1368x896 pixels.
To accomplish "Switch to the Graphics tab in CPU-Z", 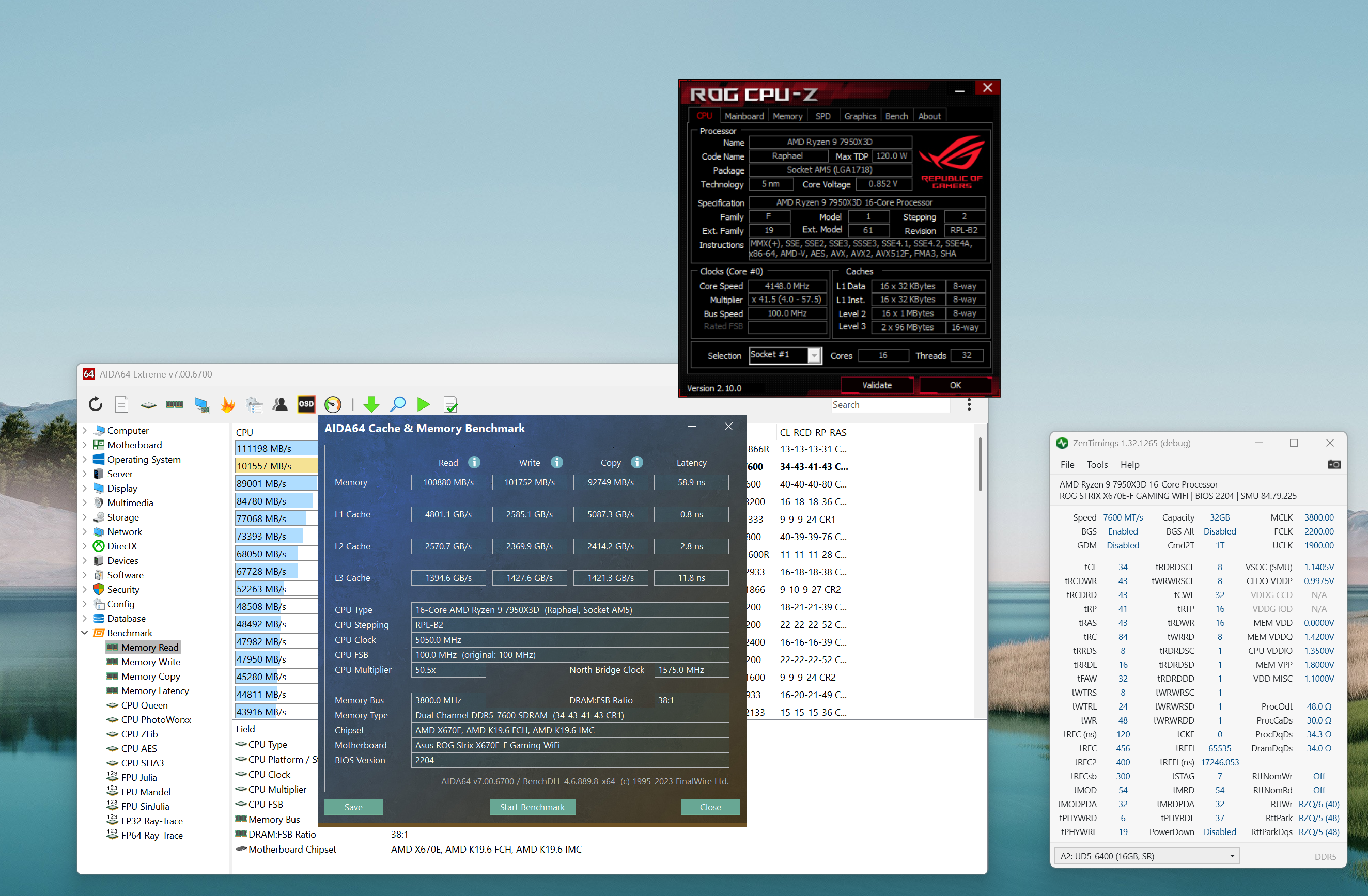I will 859,116.
